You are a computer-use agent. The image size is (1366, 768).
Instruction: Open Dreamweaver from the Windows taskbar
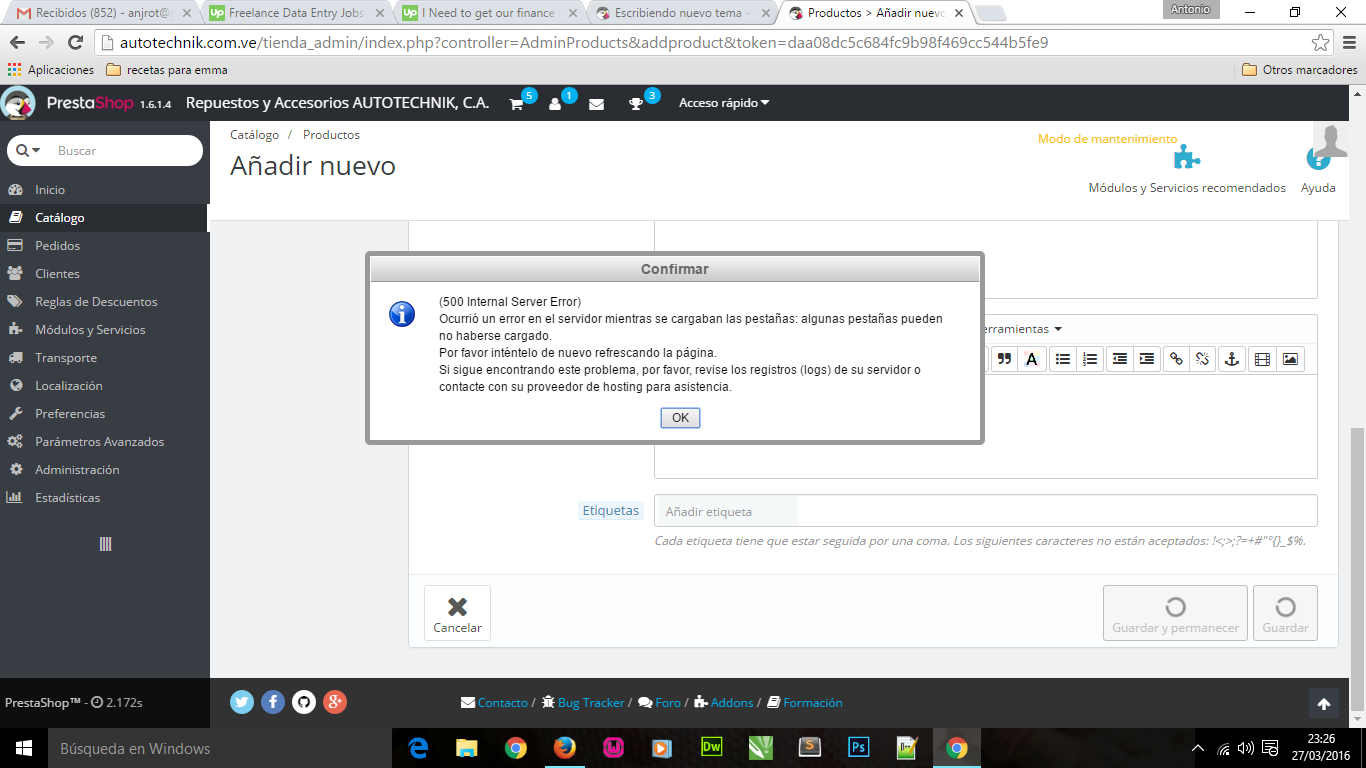coord(712,748)
